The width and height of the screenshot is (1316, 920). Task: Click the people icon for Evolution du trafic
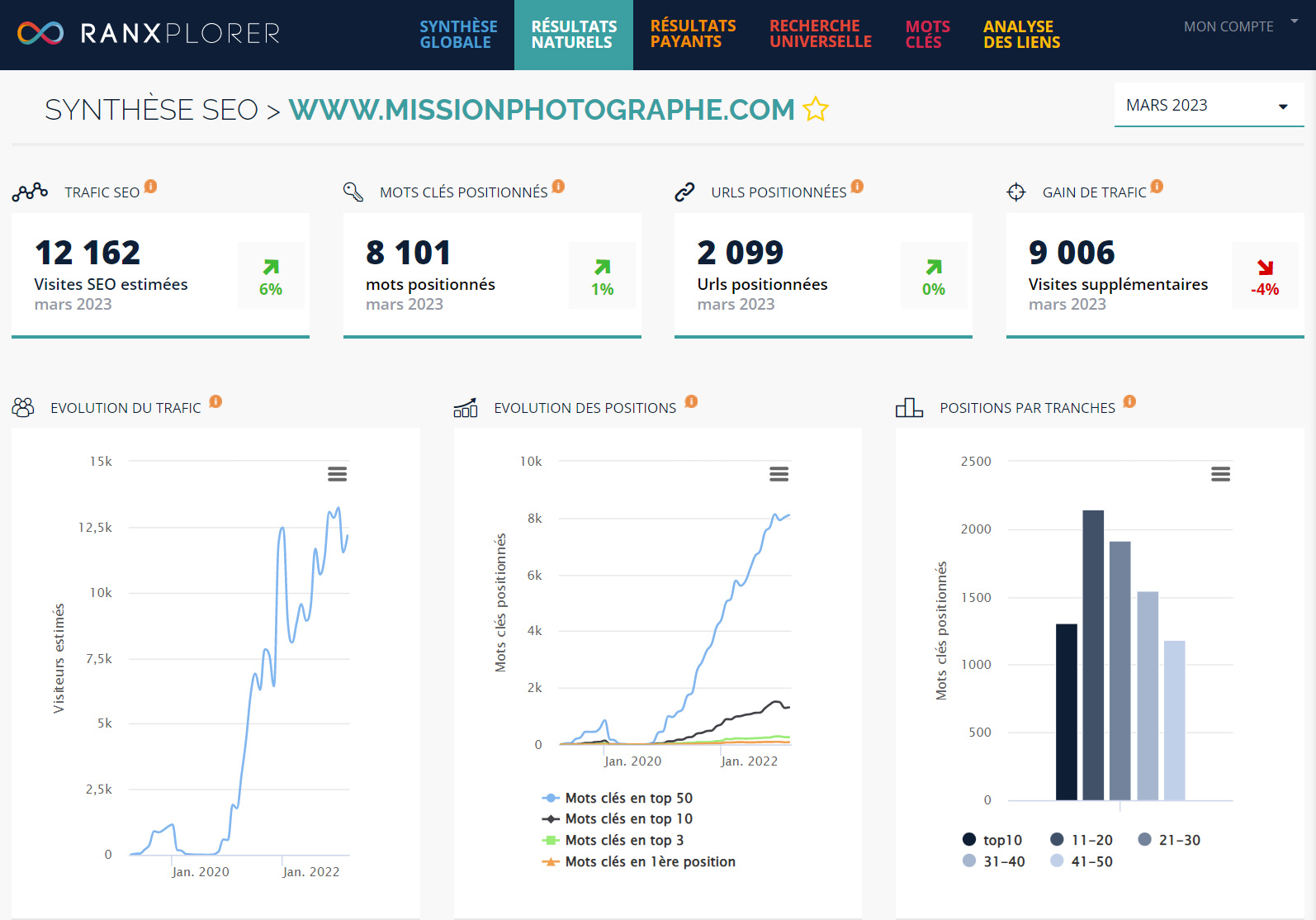pyautogui.click(x=23, y=407)
